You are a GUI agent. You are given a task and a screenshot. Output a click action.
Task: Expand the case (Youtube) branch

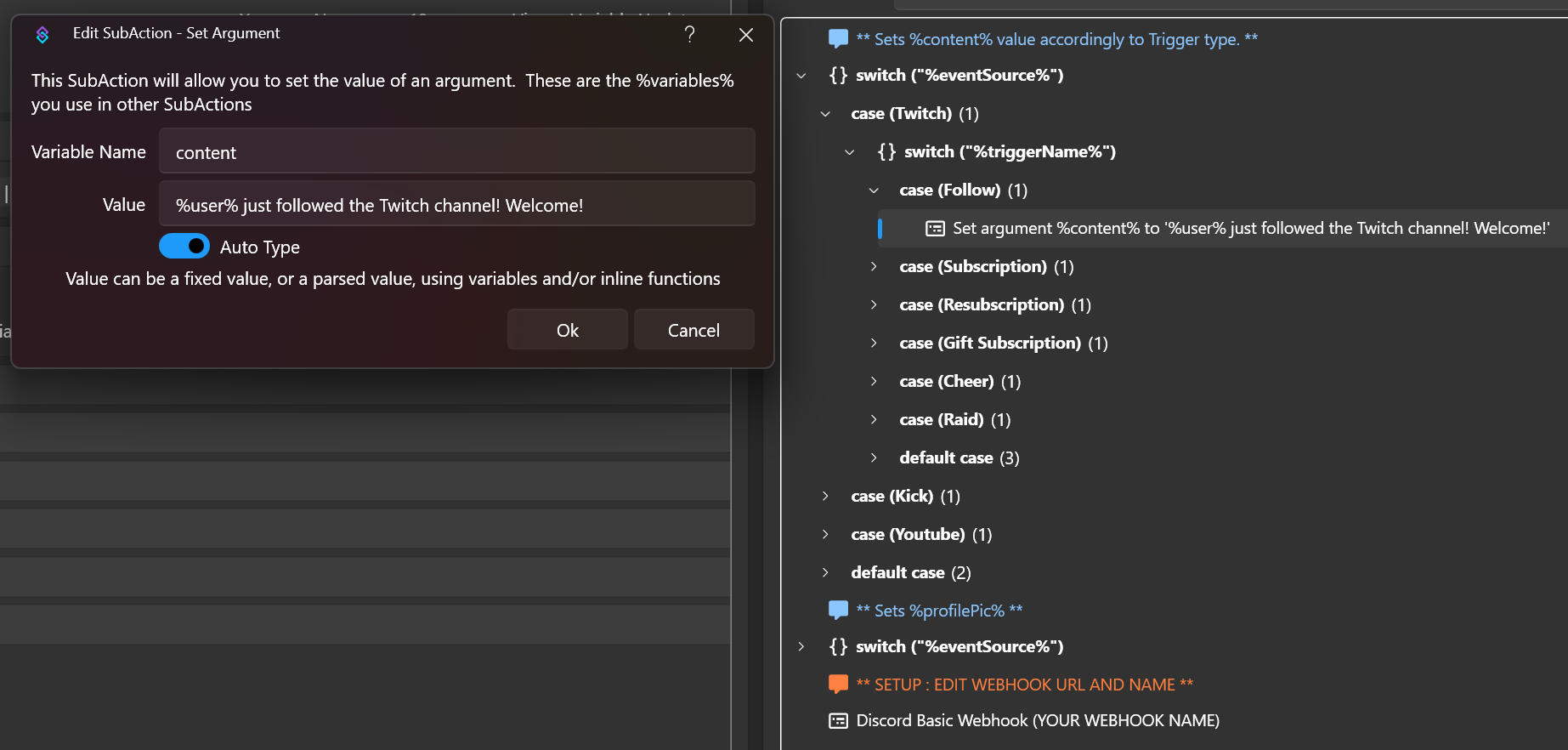pyautogui.click(x=825, y=534)
